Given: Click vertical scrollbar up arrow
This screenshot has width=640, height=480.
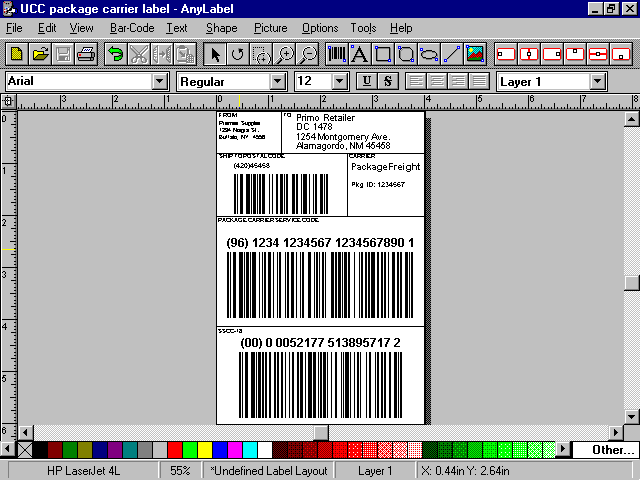Looking at the screenshot, I should (631, 119).
